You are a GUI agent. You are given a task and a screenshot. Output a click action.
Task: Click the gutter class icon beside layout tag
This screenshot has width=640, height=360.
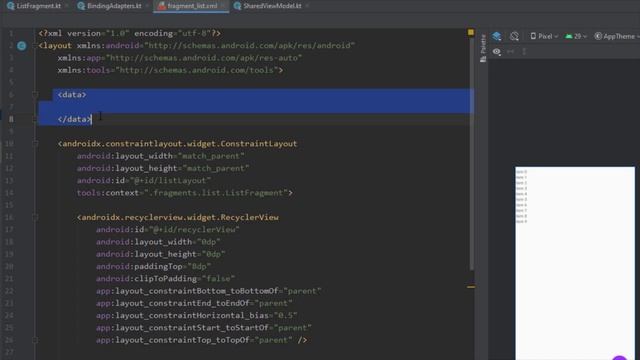tap(22, 46)
